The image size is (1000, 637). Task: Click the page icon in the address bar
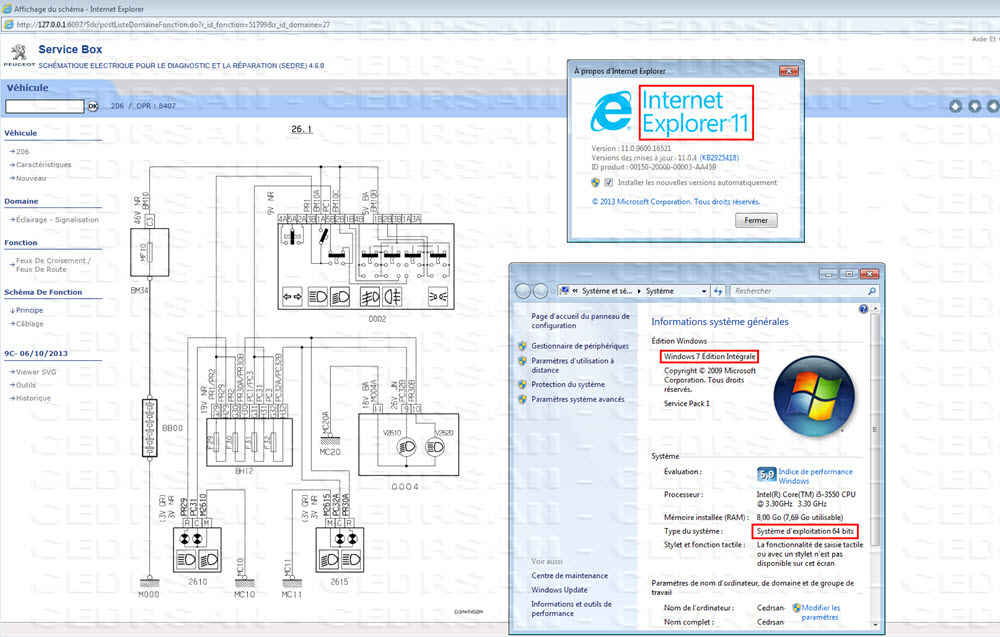[x=9, y=25]
